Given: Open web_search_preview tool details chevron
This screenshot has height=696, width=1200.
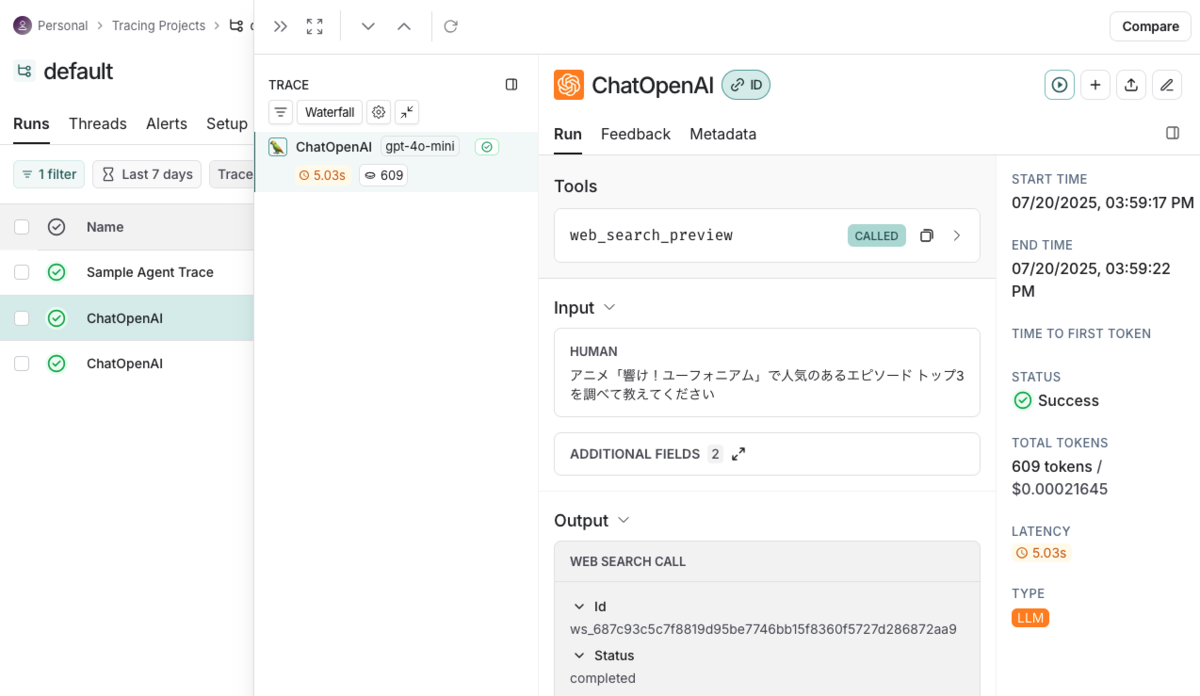Looking at the screenshot, I should 957,236.
